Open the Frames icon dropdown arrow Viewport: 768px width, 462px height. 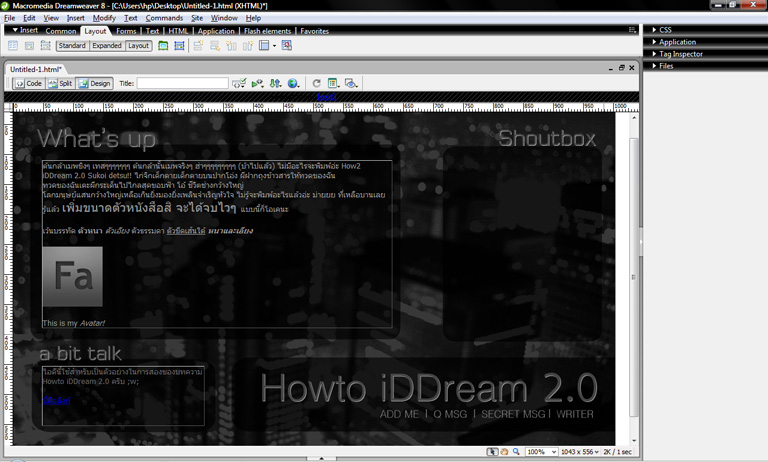pyautogui.click(x=274, y=46)
